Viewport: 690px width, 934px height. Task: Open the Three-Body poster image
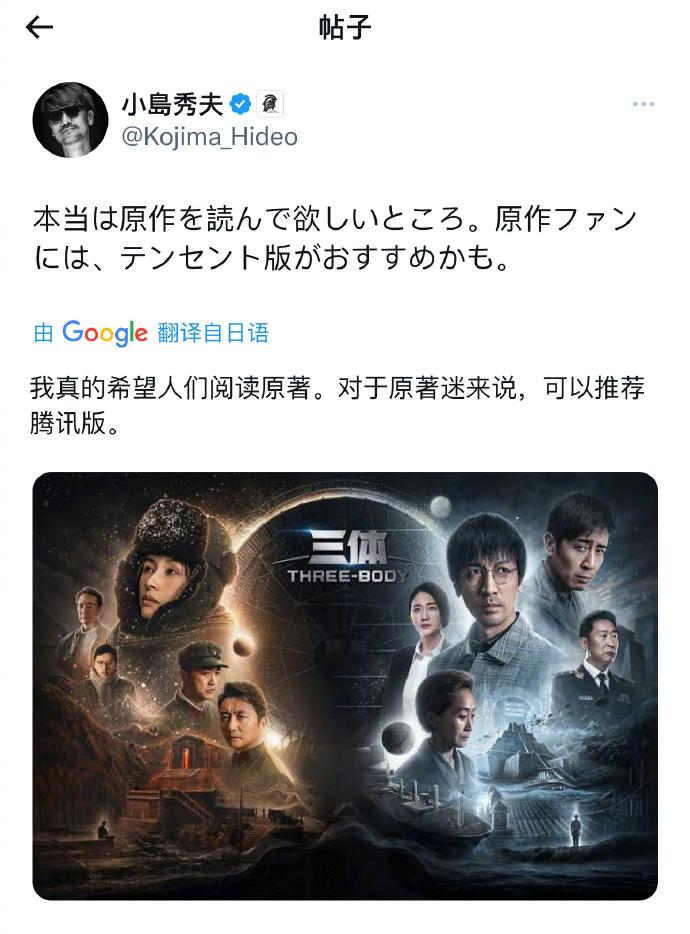(345, 686)
